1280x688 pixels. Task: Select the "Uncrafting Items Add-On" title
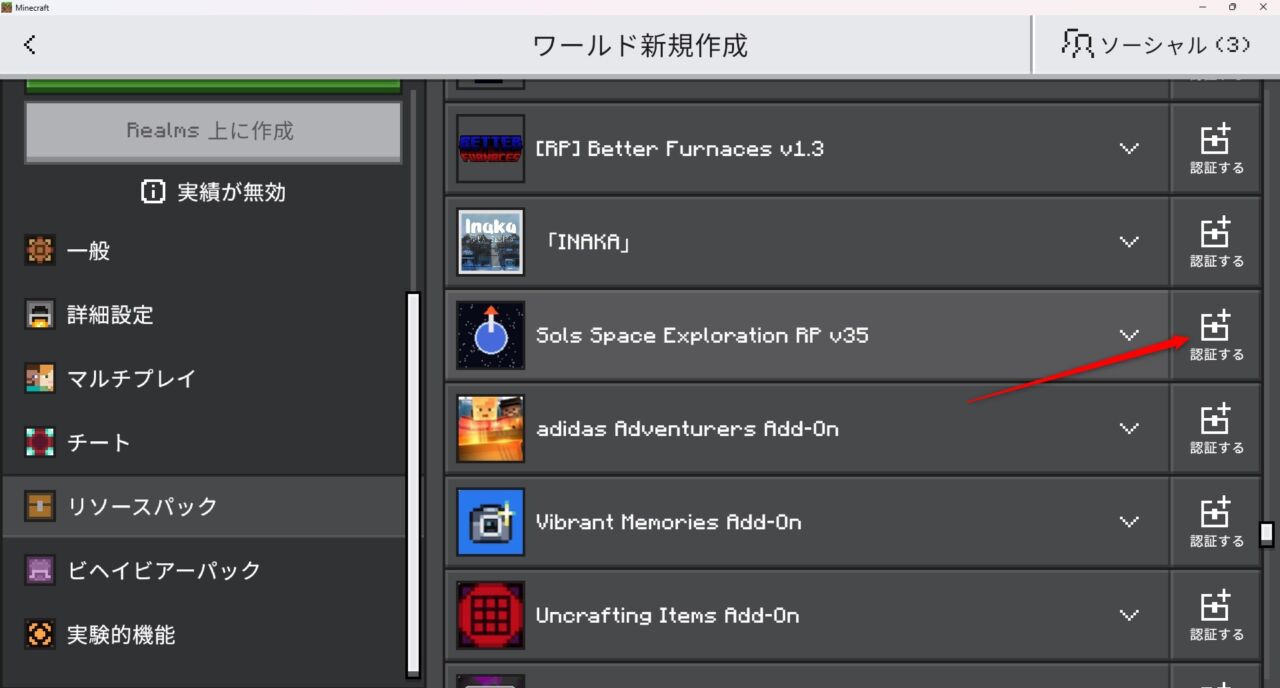pos(667,615)
